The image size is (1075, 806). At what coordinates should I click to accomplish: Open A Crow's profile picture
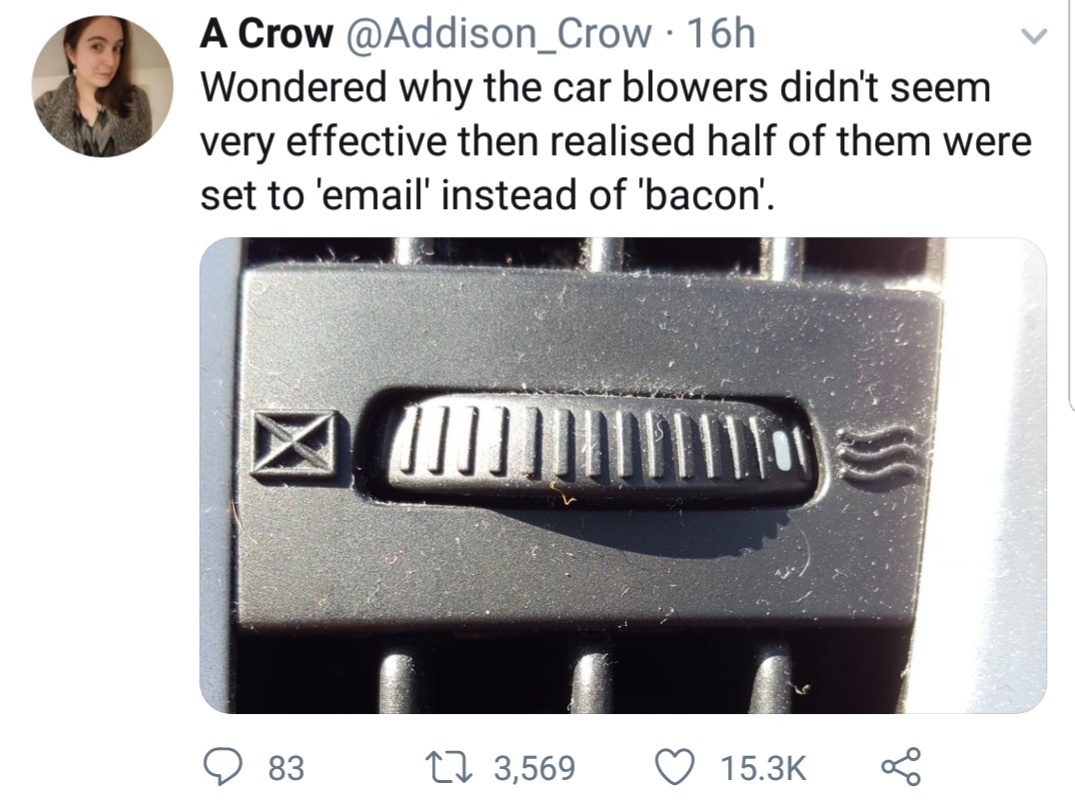coord(102,86)
